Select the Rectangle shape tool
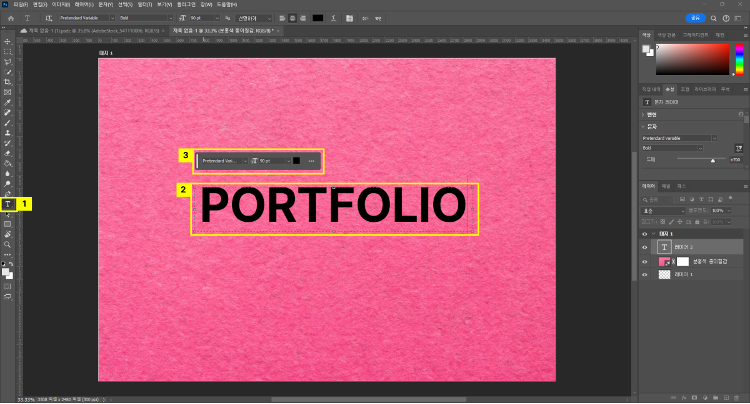Image resolution: width=750 pixels, height=404 pixels. [x=7, y=224]
